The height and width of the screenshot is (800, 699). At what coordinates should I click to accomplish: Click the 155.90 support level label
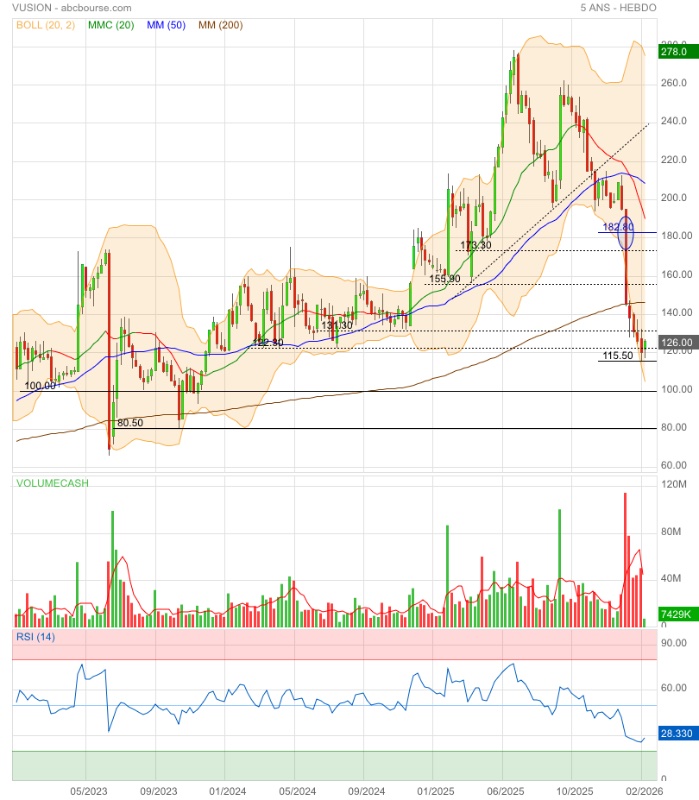[444, 279]
